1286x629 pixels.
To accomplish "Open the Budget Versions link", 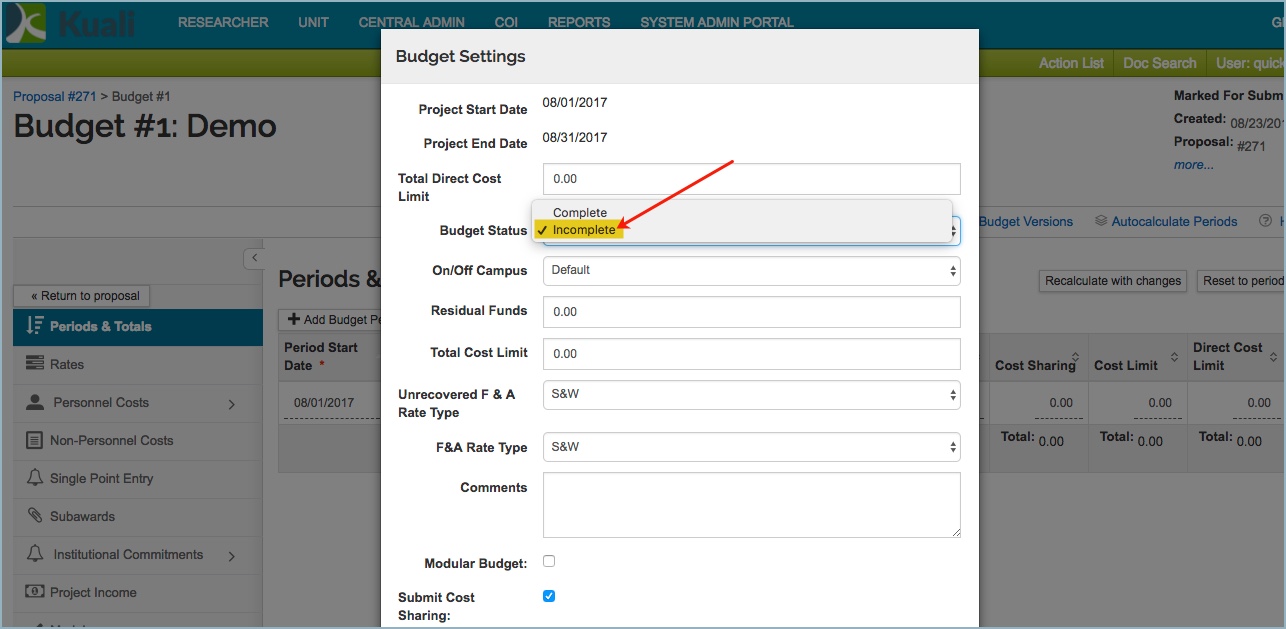I will tap(1026, 222).
